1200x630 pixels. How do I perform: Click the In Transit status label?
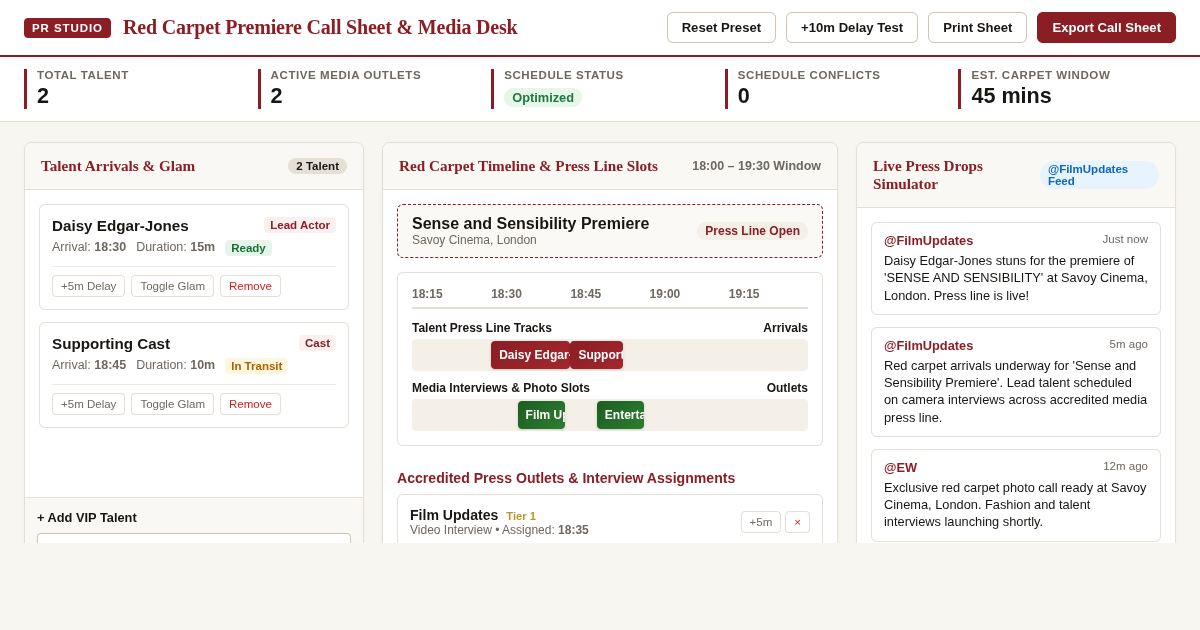tap(256, 366)
